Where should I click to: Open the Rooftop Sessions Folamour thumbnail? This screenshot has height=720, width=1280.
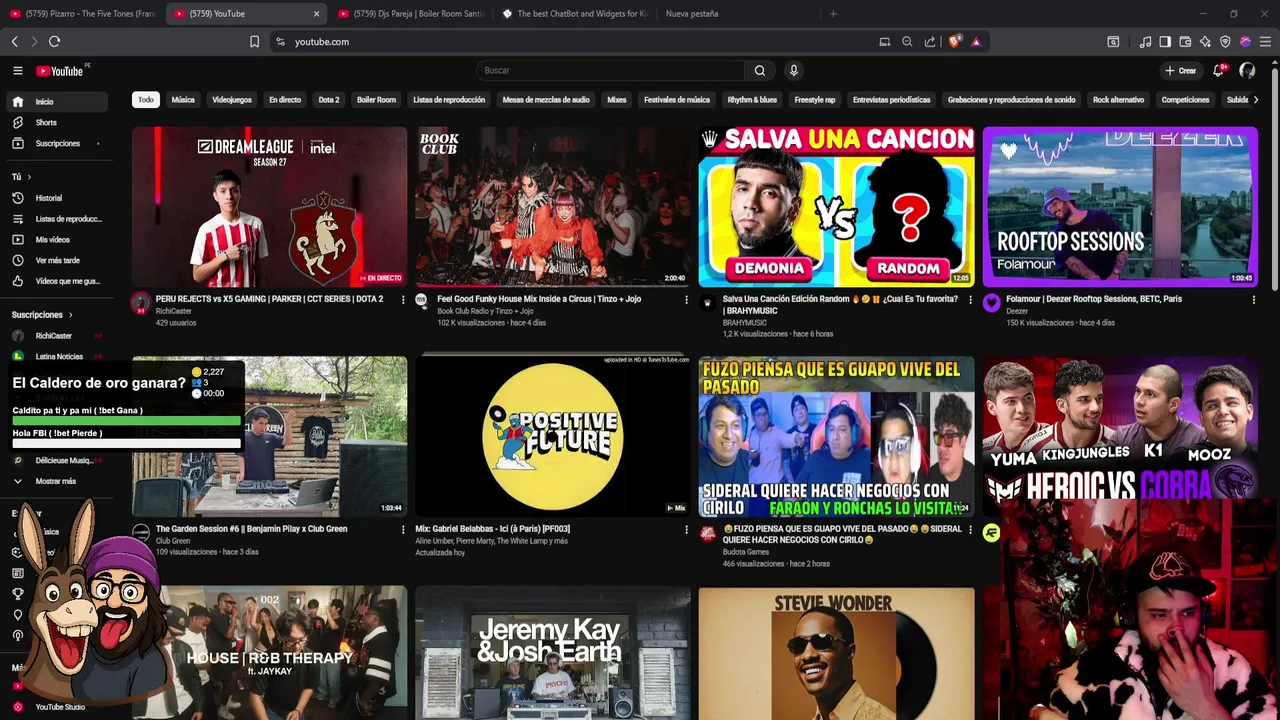pyautogui.click(x=1120, y=207)
